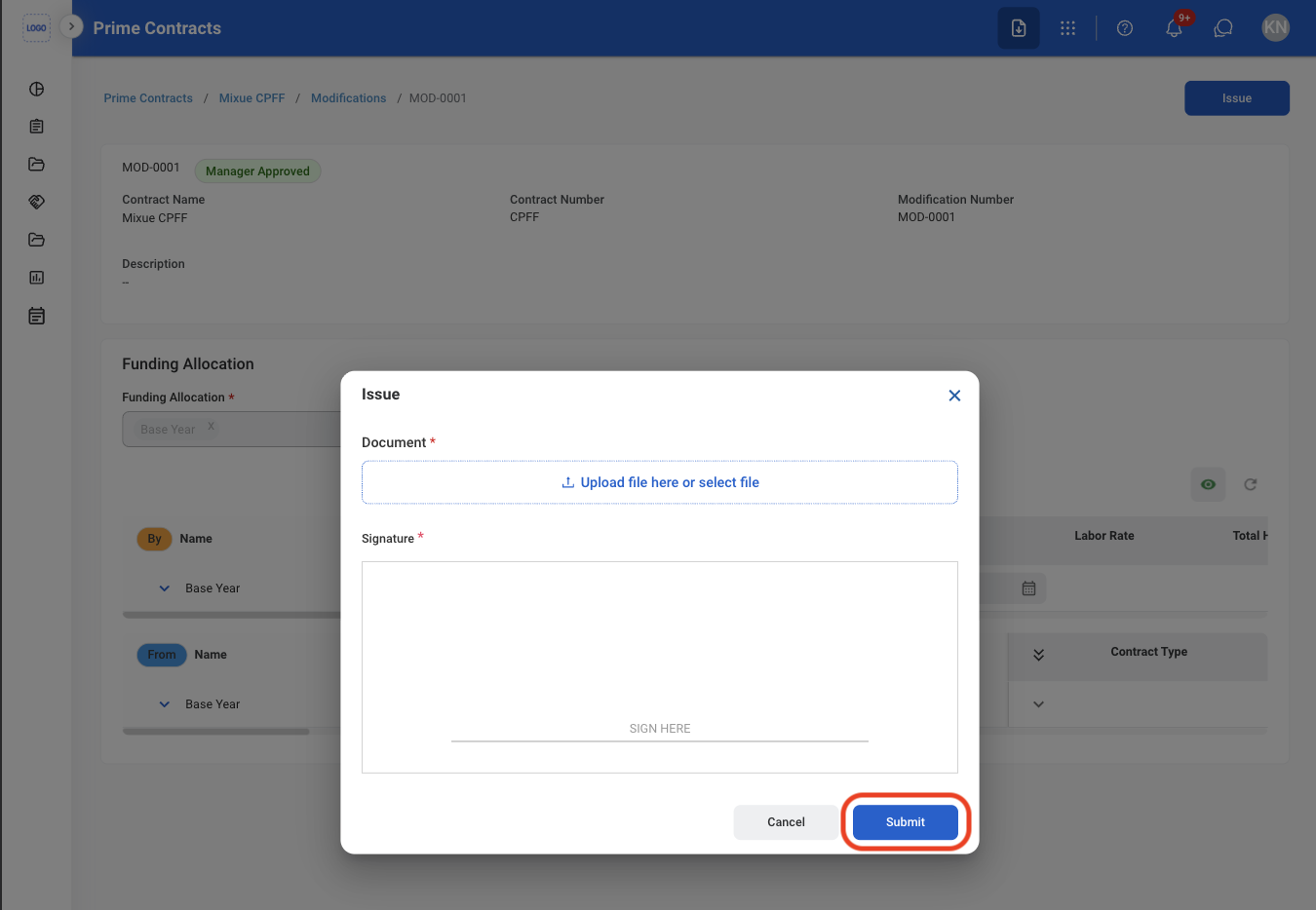Click the By table horizontal scrollbar
The width and height of the screenshot is (1316, 910).
coord(231,615)
